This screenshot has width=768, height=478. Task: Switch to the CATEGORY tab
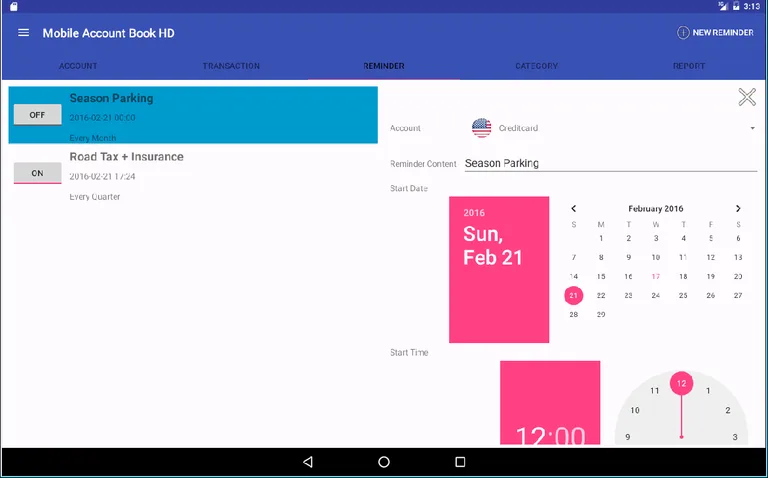[x=536, y=66]
